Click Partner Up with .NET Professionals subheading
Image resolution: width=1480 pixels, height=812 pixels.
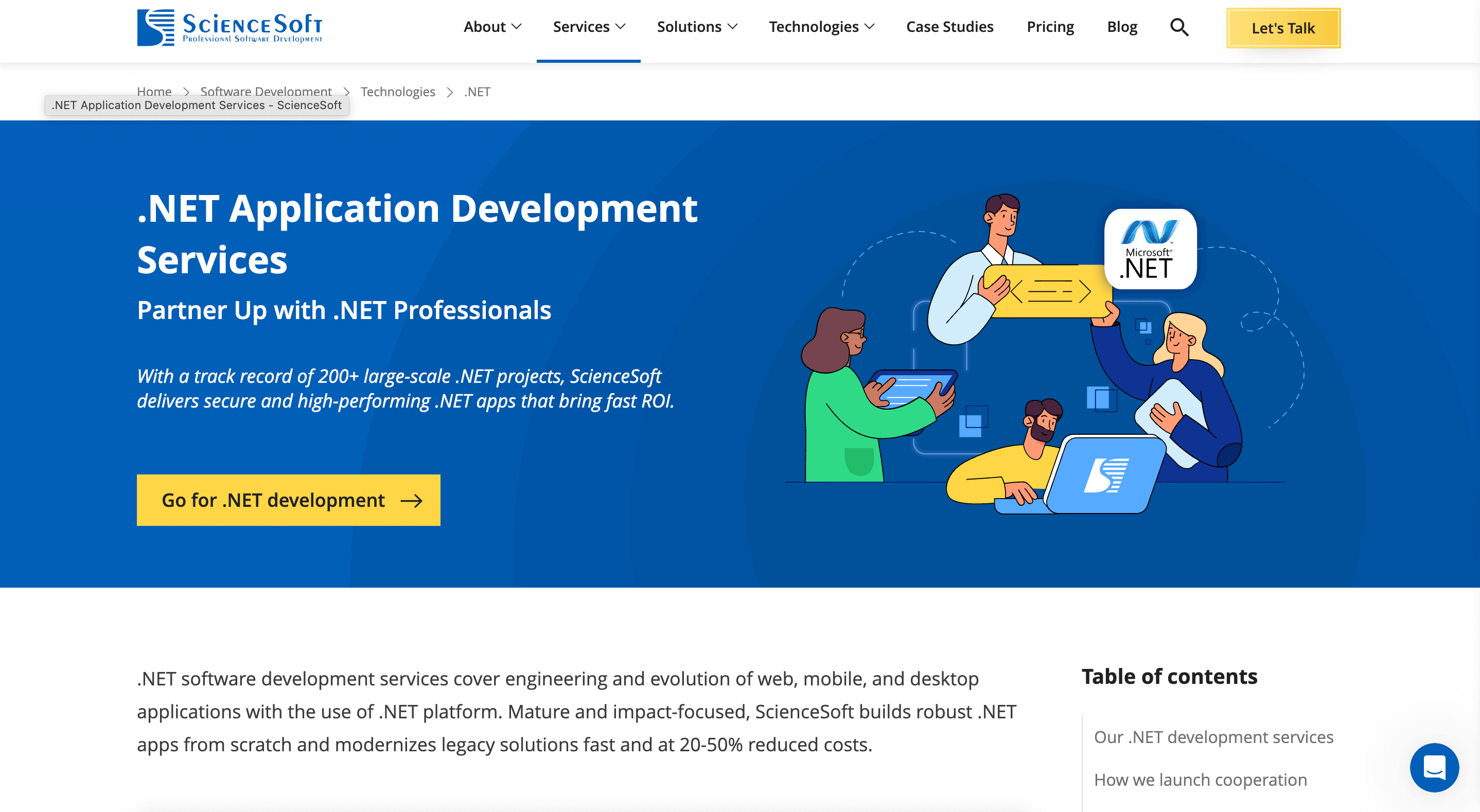click(x=344, y=310)
